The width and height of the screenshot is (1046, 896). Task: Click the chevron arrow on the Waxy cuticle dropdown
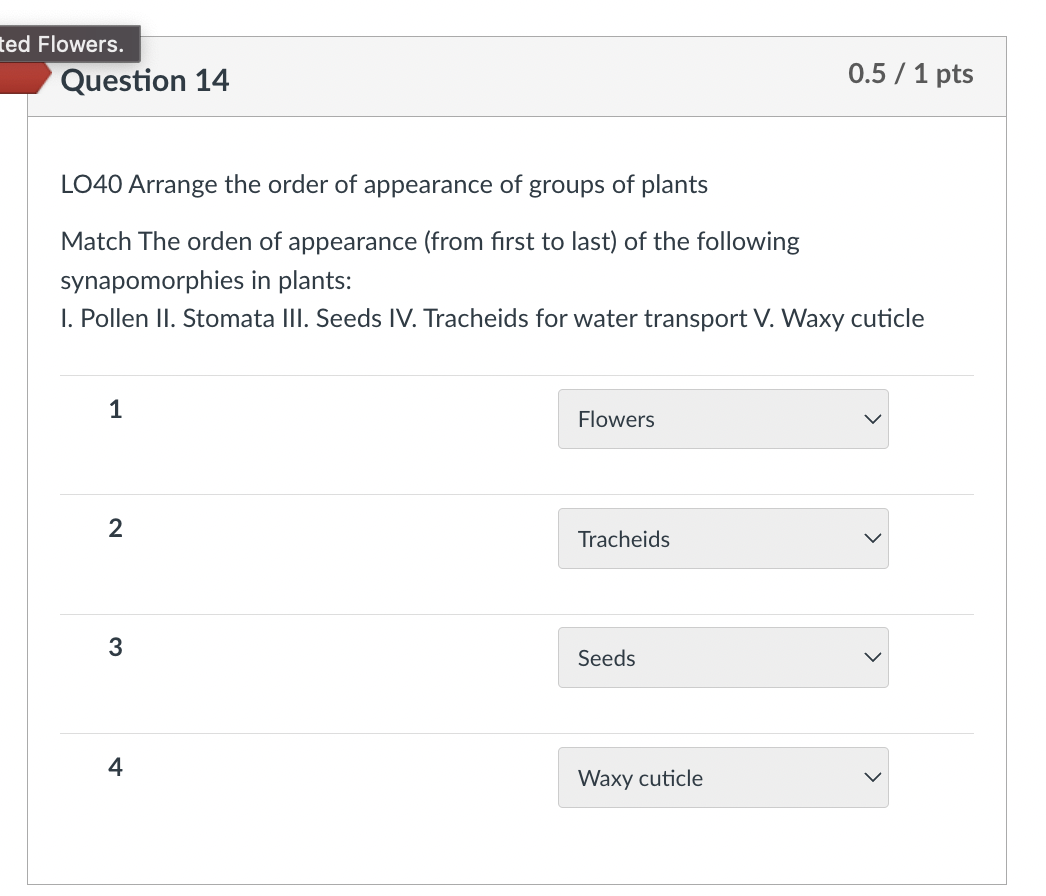[x=873, y=778]
